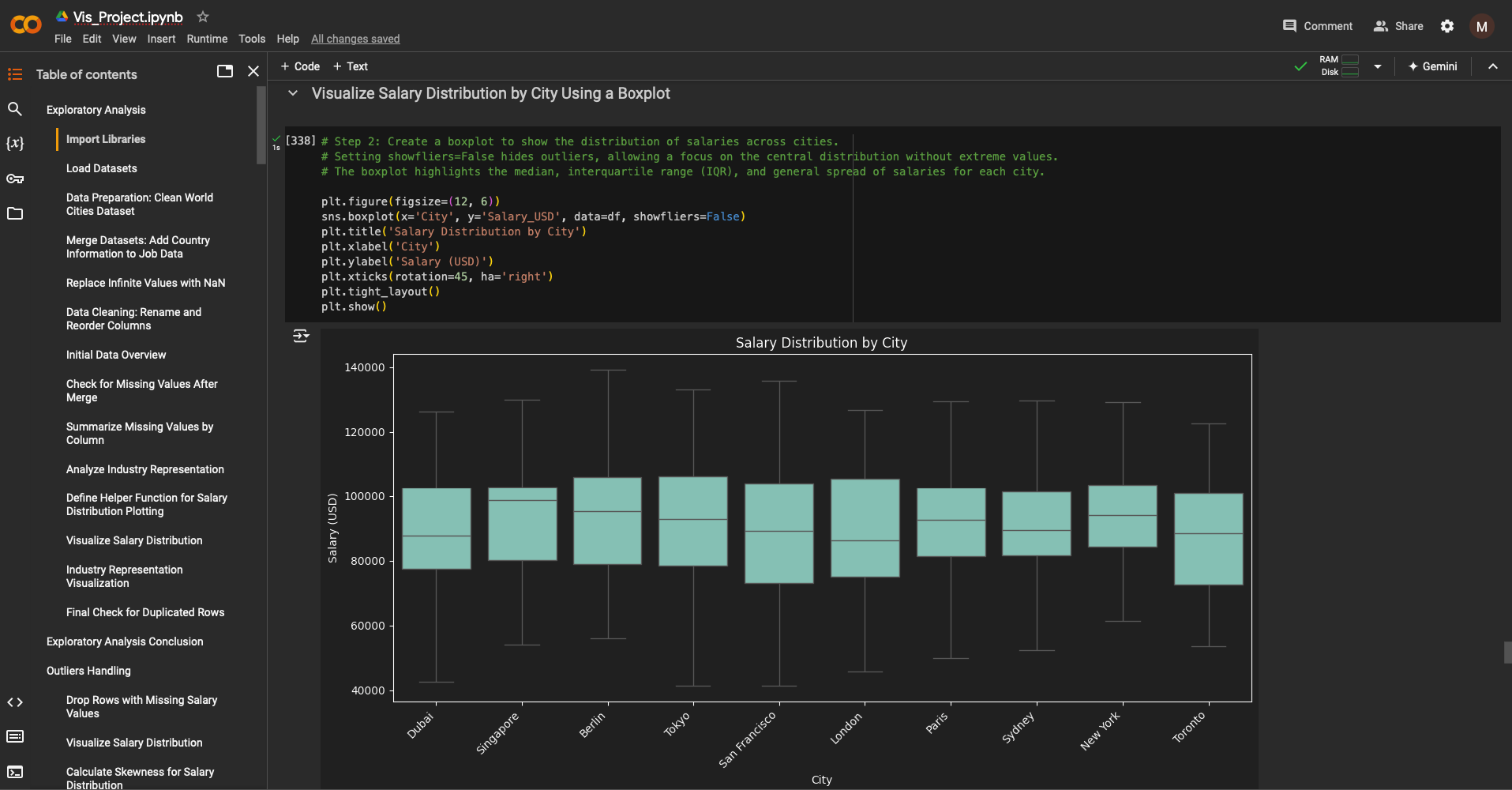Open the Terminal icon
Image resolution: width=1512 pixels, height=790 pixels.
(15, 772)
